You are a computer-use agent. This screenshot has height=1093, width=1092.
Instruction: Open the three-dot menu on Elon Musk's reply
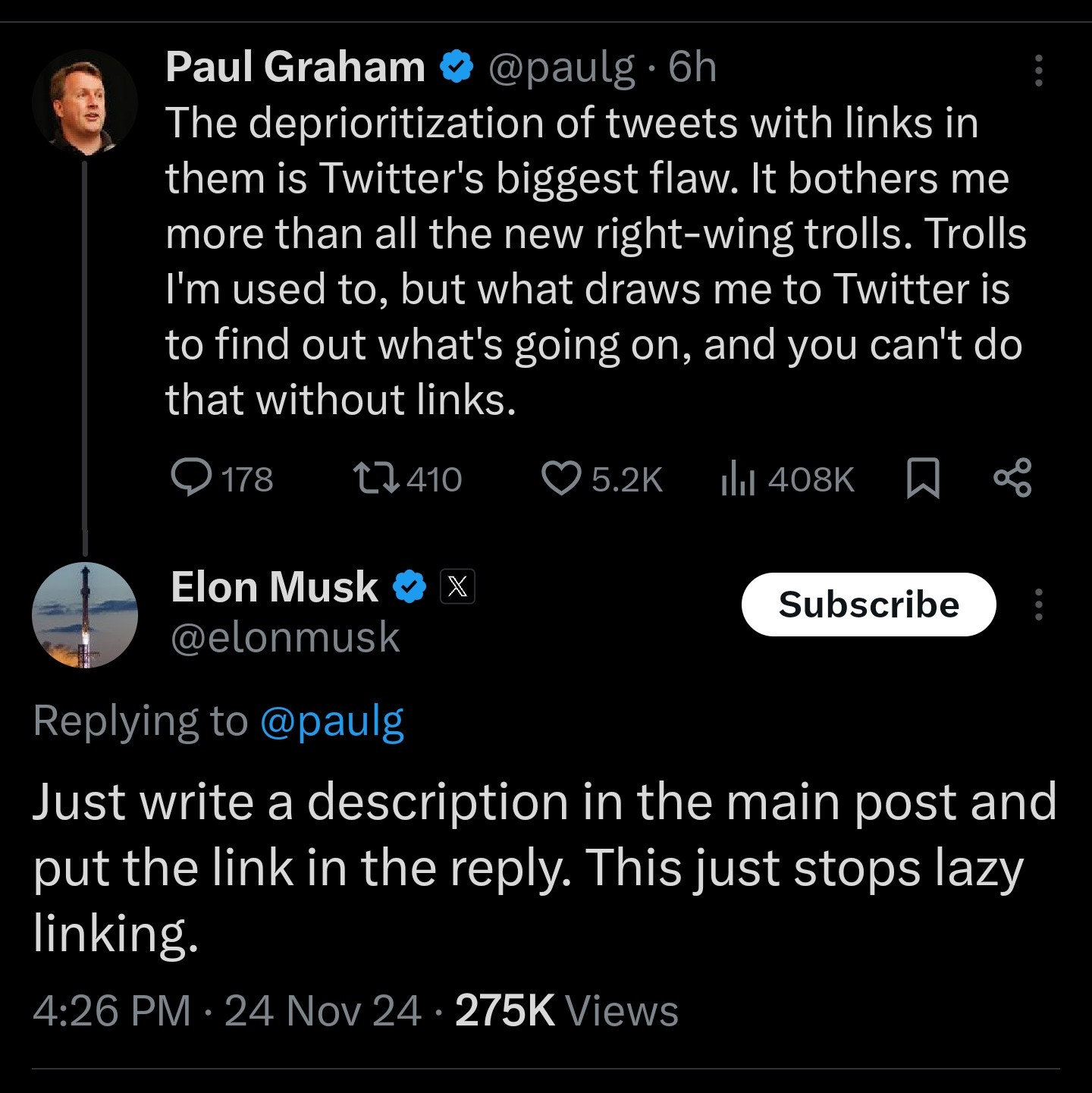coord(1038,605)
